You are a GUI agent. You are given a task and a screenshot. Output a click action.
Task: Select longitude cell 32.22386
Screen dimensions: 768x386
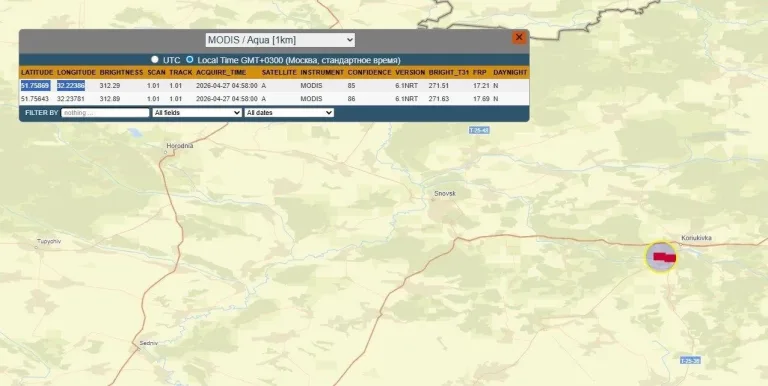point(71,86)
